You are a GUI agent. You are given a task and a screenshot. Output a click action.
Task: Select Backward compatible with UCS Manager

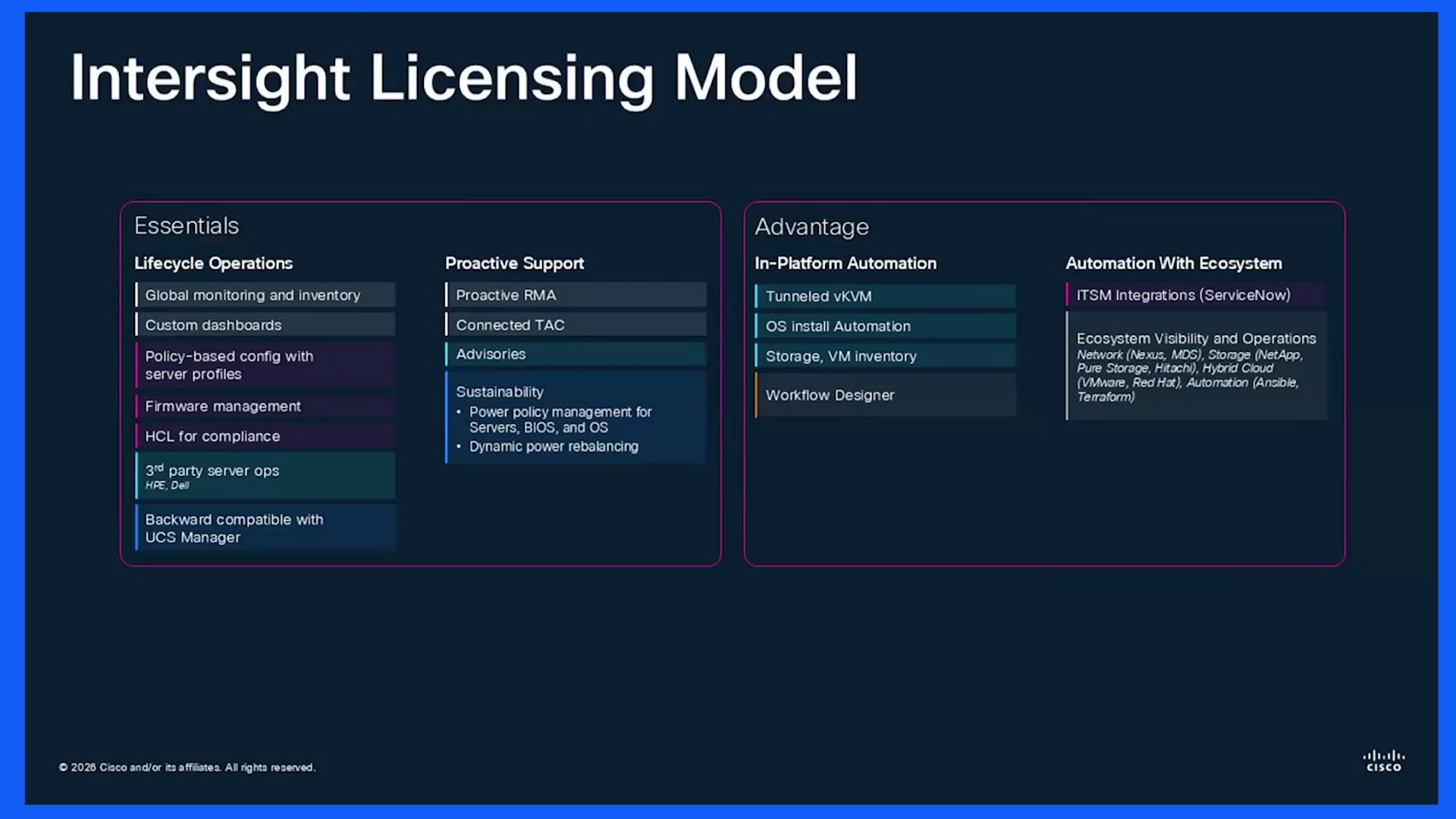pyautogui.click(x=265, y=528)
